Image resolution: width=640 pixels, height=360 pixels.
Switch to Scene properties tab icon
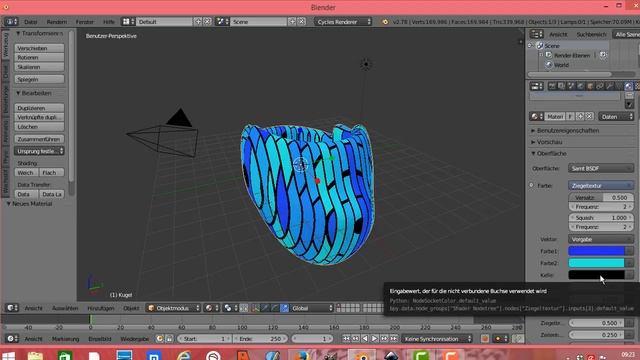(x=571, y=86)
